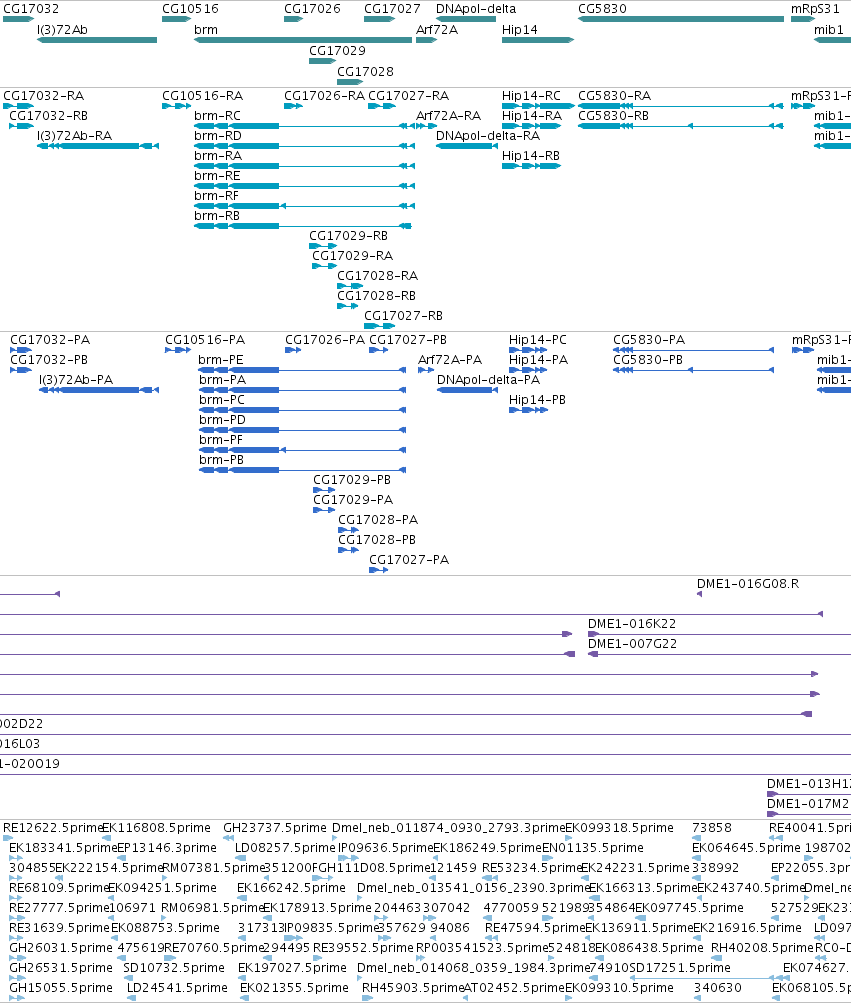Select the CG17032-PA CDS label
The height and width of the screenshot is (1003, 851).
click(50, 340)
